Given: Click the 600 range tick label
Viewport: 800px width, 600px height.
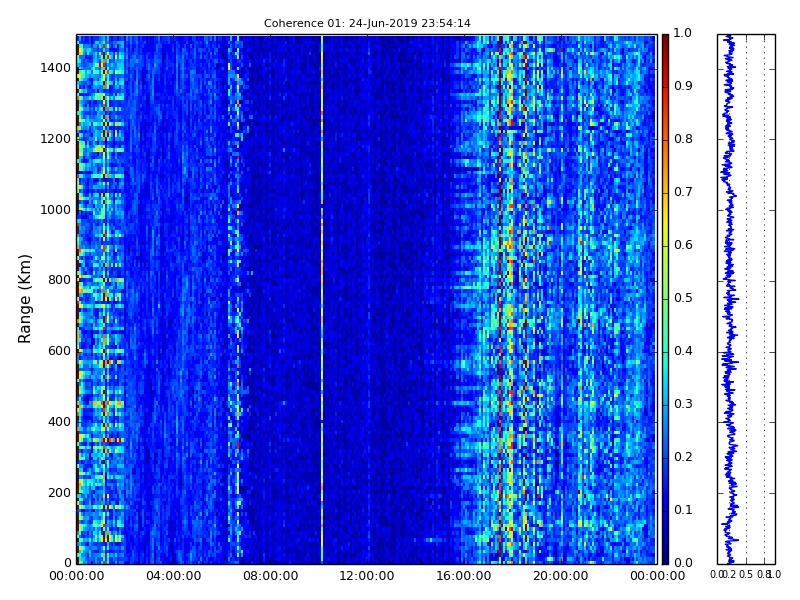Looking at the screenshot, I should [59, 351].
